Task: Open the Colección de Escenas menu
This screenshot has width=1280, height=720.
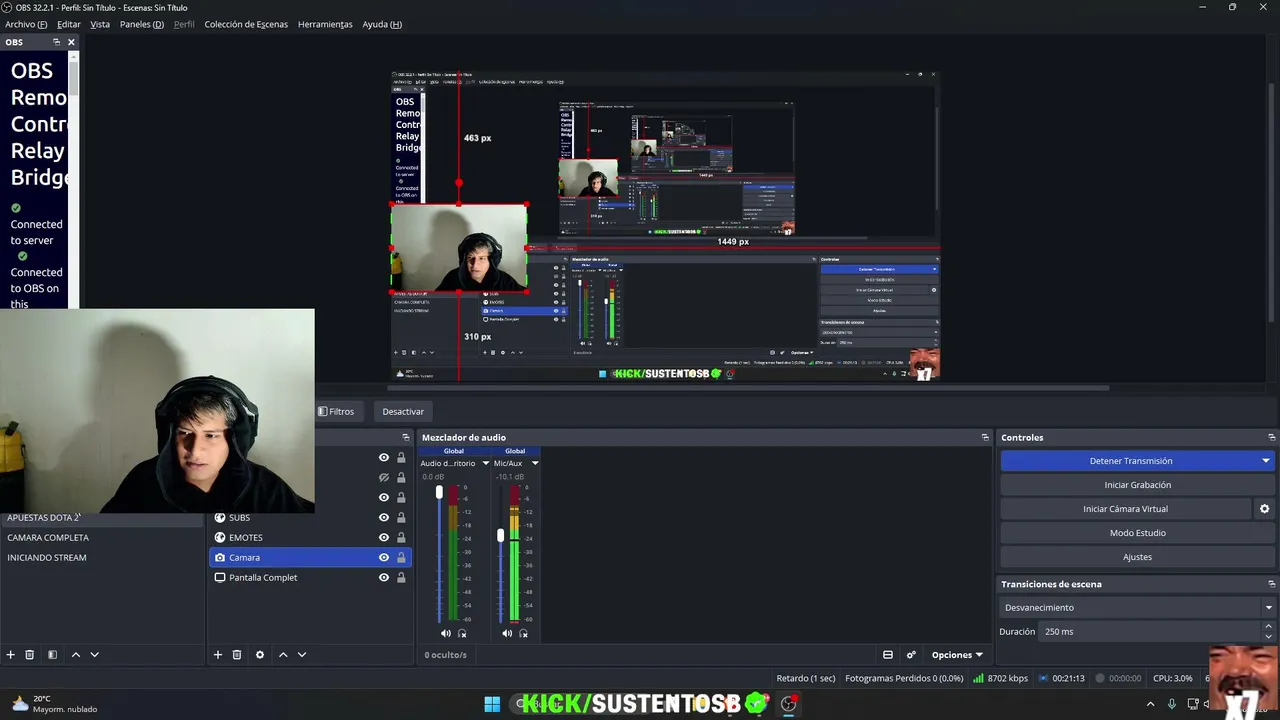Action: pyautogui.click(x=246, y=24)
